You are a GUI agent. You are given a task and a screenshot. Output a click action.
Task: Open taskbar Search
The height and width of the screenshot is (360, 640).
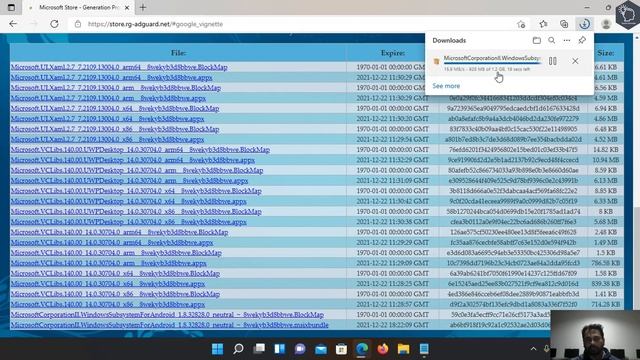tap(238, 349)
